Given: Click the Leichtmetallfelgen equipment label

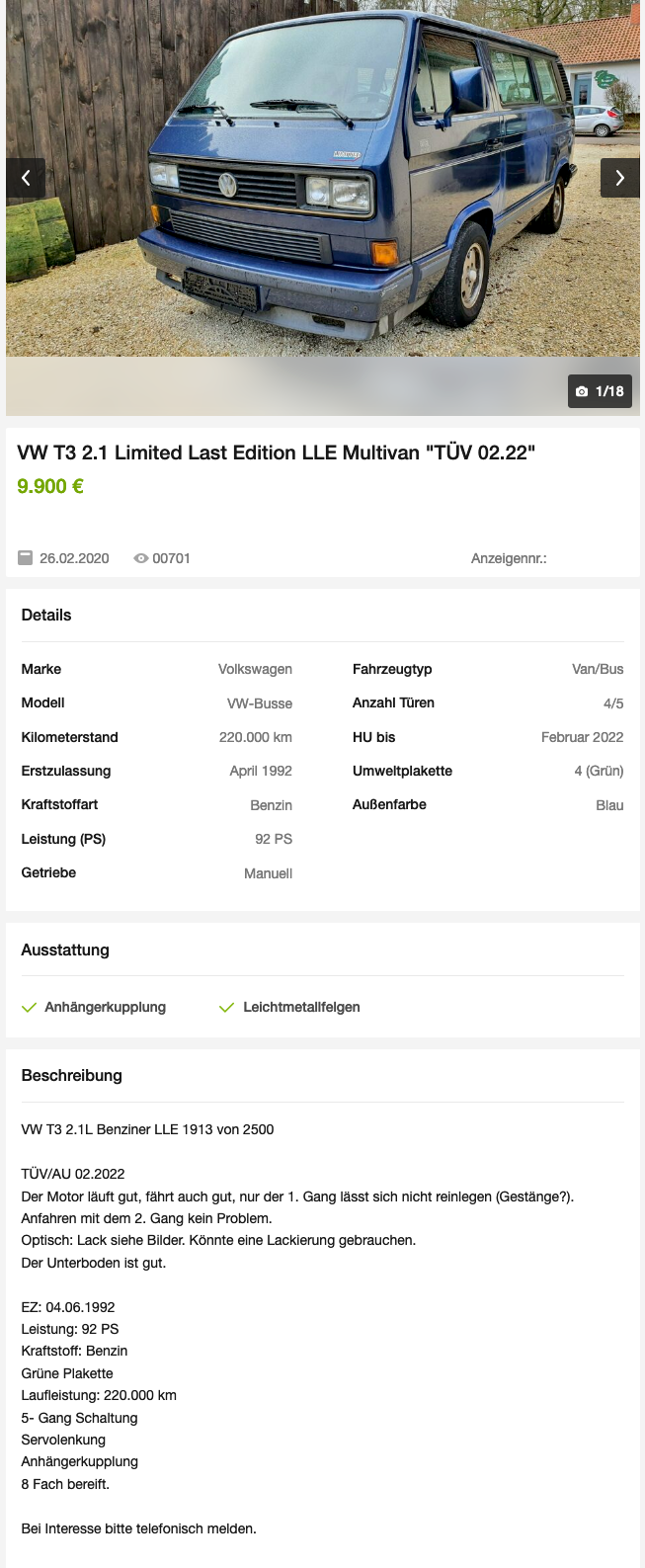Looking at the screenshot, I should (301, 1007).
